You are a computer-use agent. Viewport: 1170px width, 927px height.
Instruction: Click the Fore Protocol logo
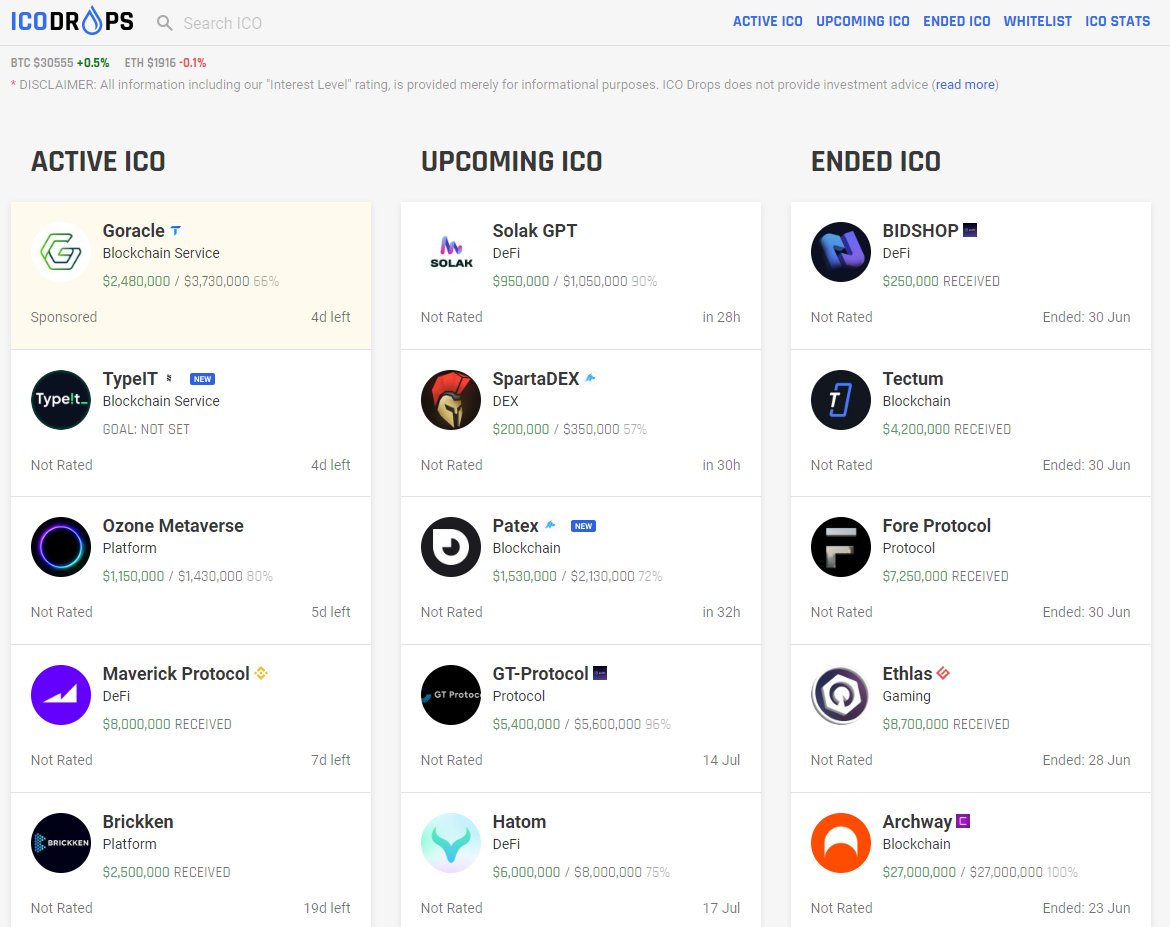coord(841,546)
